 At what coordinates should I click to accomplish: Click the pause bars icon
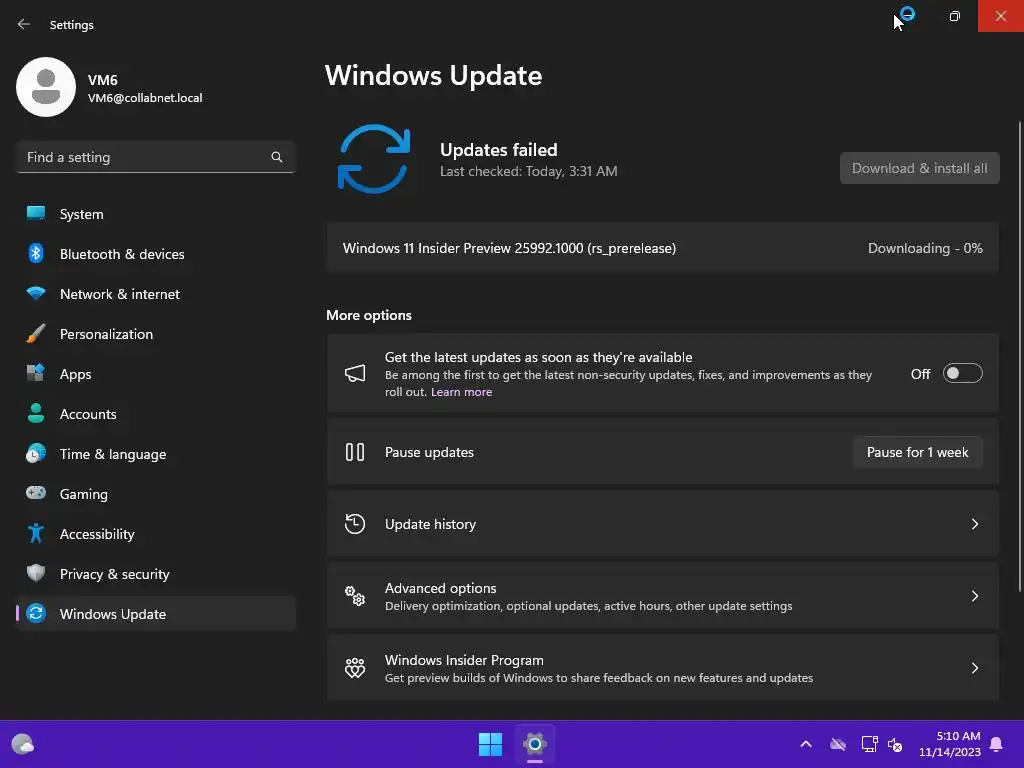(x=355, y=452)
